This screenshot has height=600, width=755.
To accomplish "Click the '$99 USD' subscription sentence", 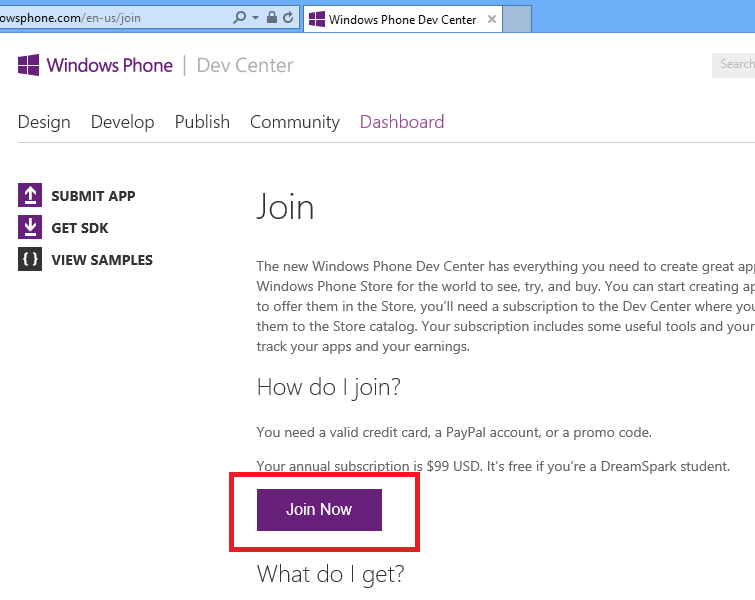I will [493, 466].
